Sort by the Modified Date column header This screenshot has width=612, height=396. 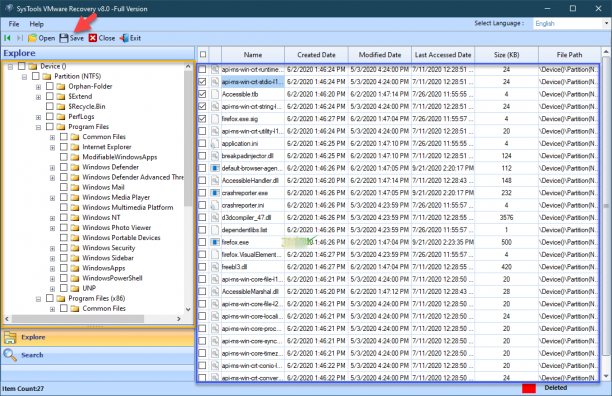tap(380, 55)
